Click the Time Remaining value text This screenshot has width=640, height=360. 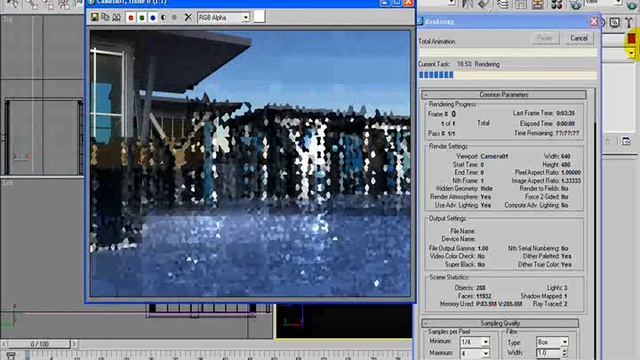[x=567, y=133]
